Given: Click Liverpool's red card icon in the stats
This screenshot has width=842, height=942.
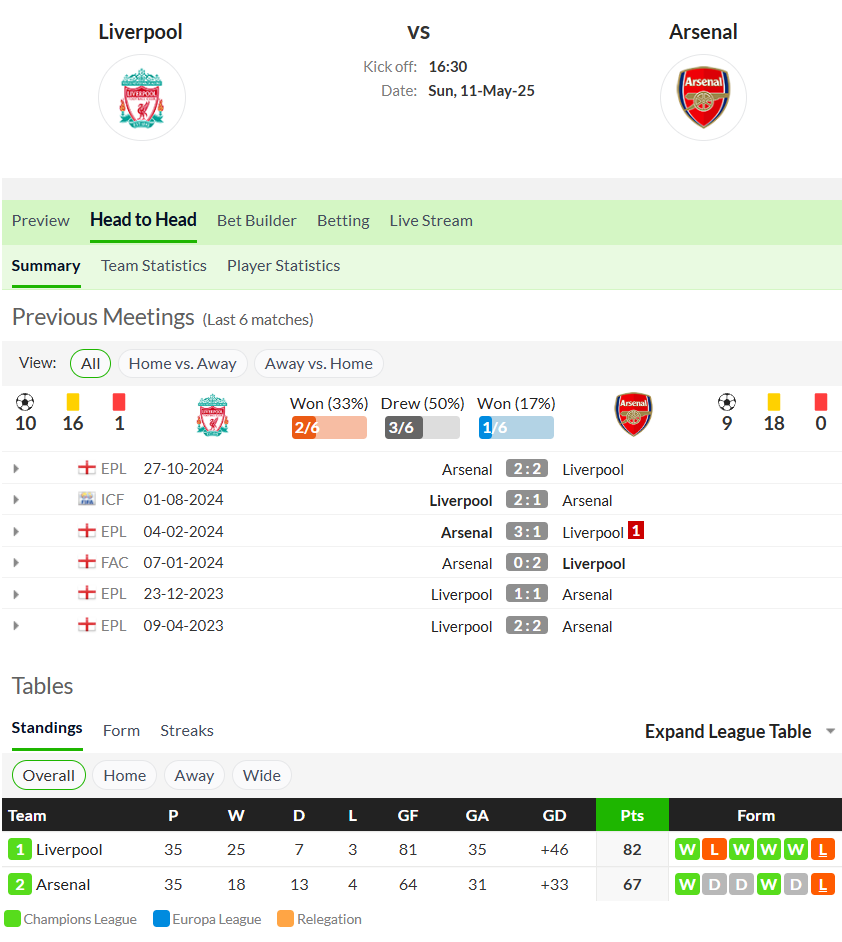Looking at the screenshot, I should point(119,402).
